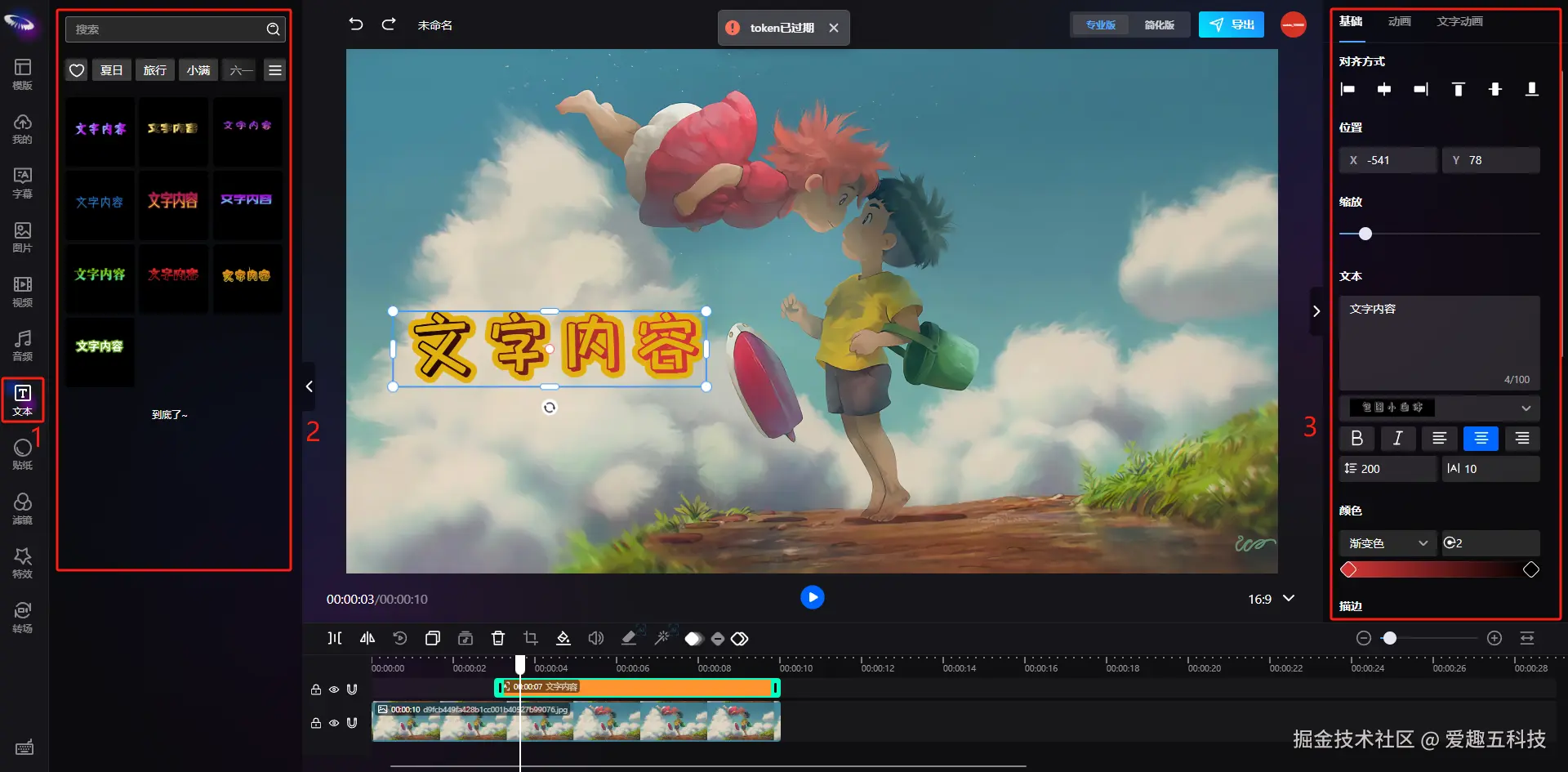The width and height of the screenshot is (1568, 772).
Task: Duplicate the selected clip
Action: point(433,638)
